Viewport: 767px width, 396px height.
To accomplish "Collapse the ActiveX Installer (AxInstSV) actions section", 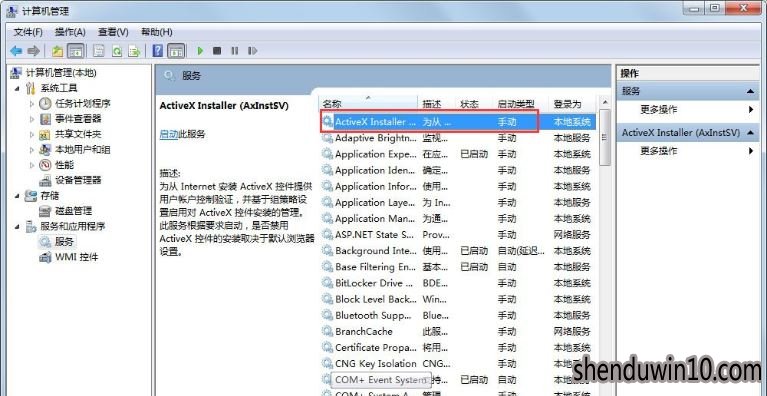I will tap(750, 133).
